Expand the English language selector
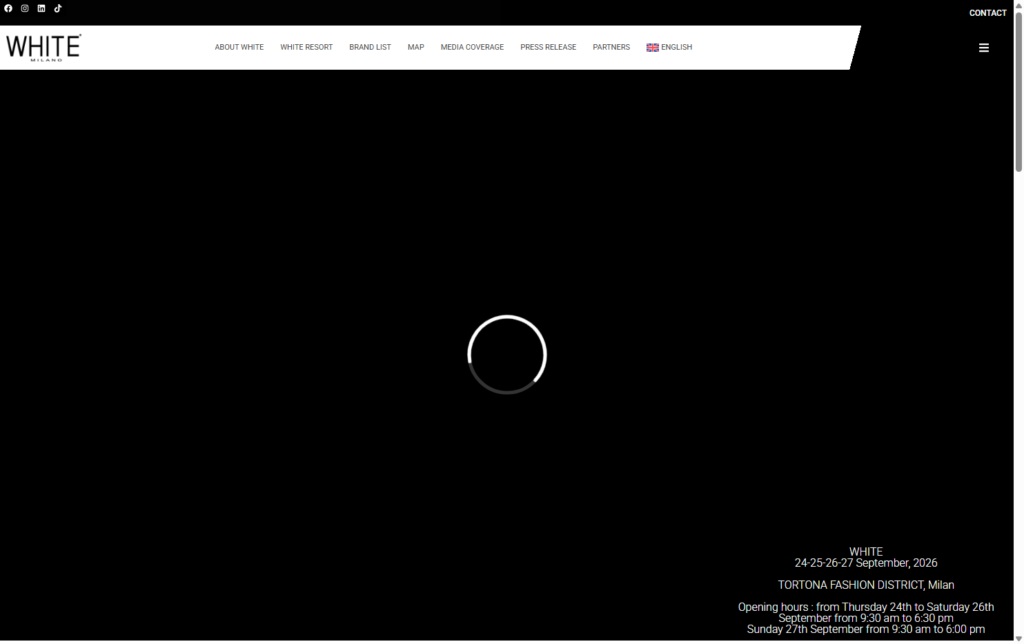 click(669, 47)
